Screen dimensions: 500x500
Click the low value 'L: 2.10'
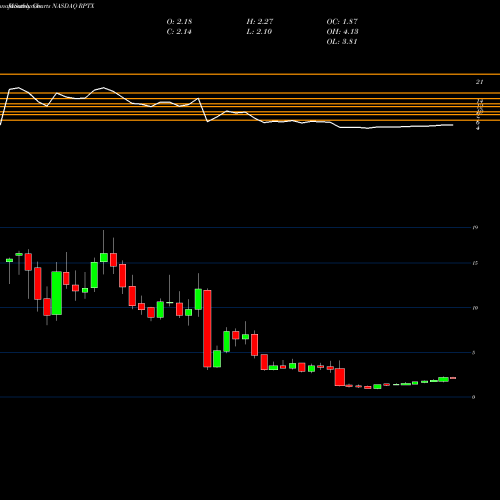tap(259, 32)
